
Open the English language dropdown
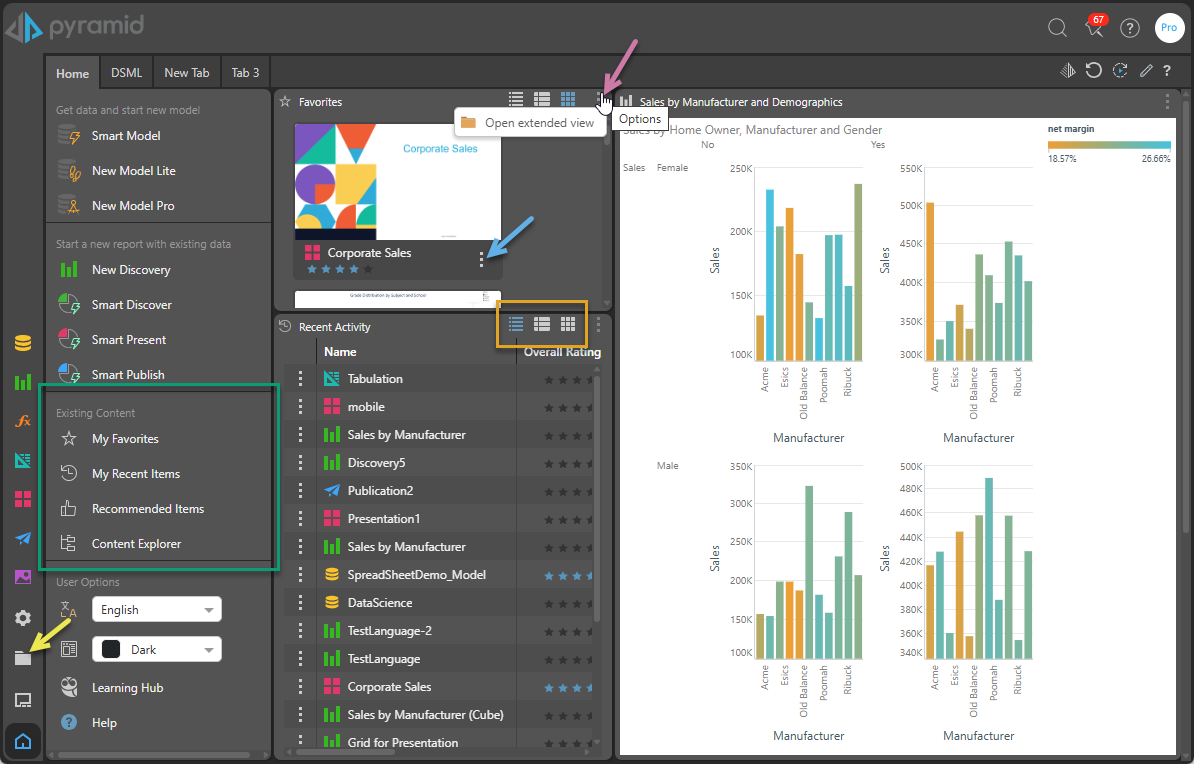point(157,610)
